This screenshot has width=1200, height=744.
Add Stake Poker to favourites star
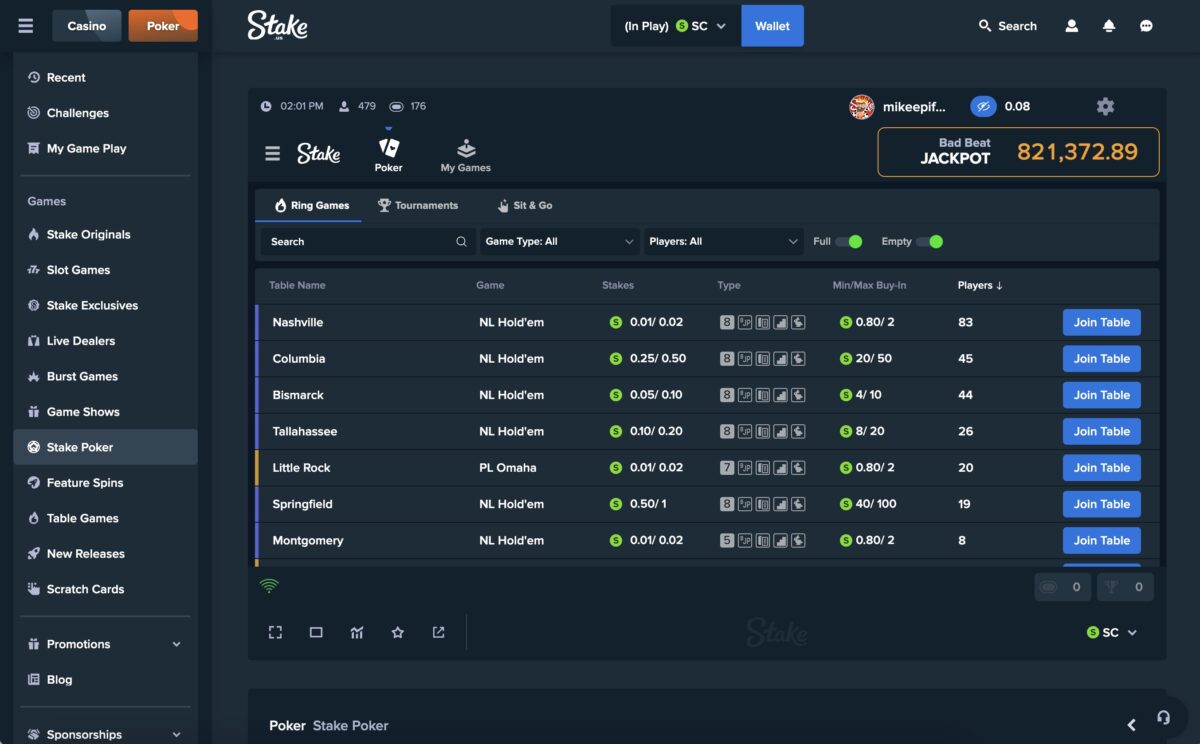click(x=398, y=632)
